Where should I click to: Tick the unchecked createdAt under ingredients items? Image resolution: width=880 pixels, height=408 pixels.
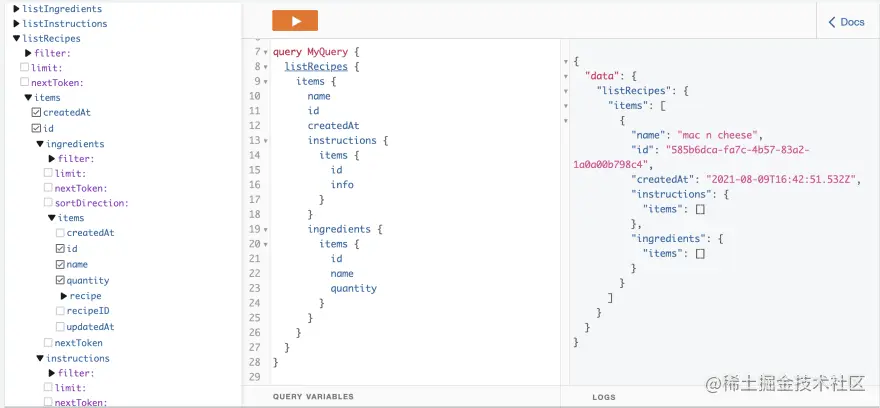[60, 232]
